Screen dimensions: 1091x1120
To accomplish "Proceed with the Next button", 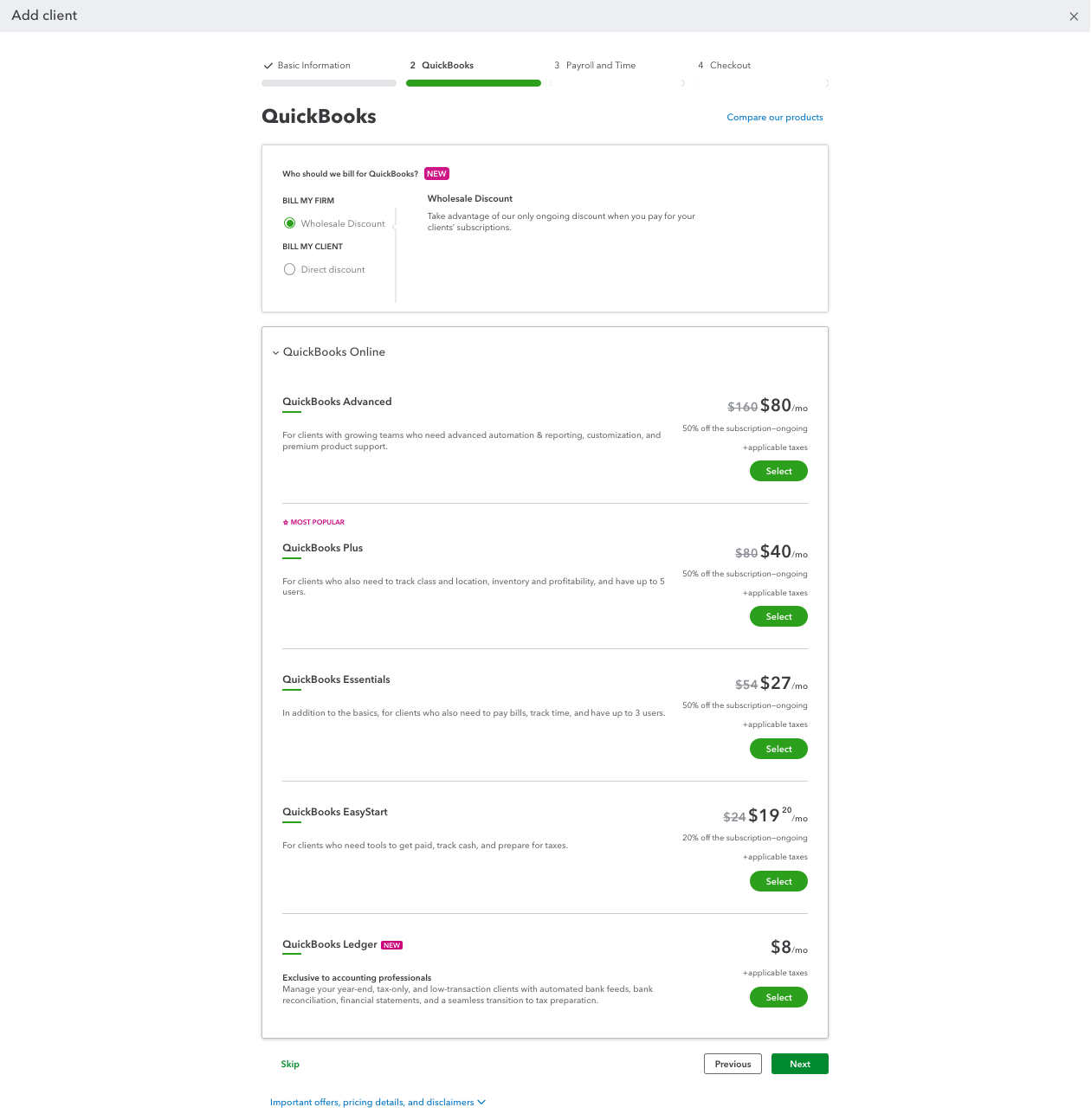I will (799, 1064).
